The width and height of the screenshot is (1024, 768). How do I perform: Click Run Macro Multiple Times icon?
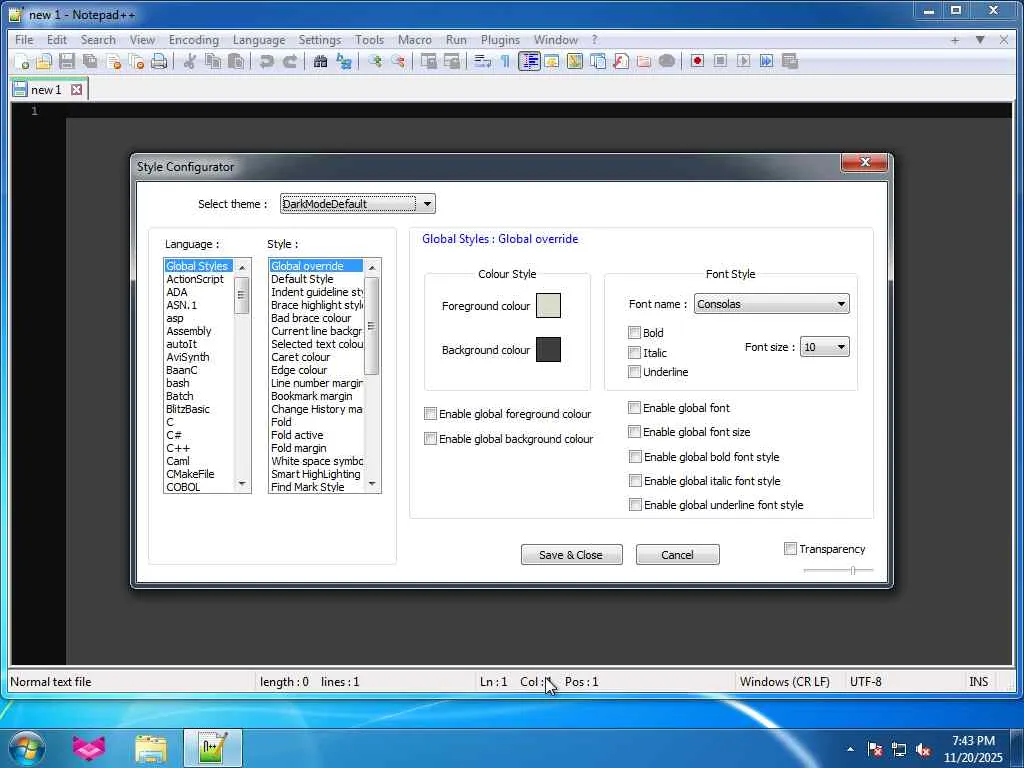[766, 61]
